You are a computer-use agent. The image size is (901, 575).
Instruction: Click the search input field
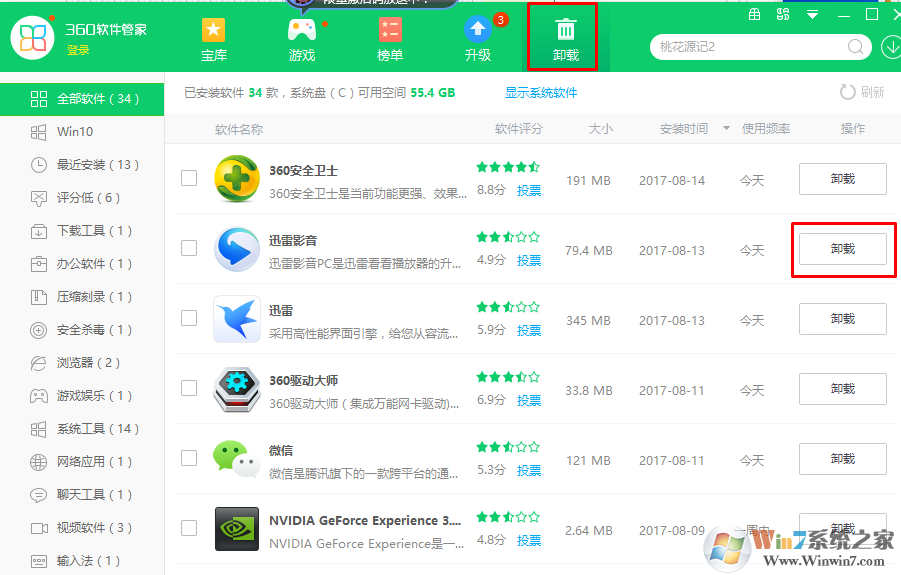point(750,47)
